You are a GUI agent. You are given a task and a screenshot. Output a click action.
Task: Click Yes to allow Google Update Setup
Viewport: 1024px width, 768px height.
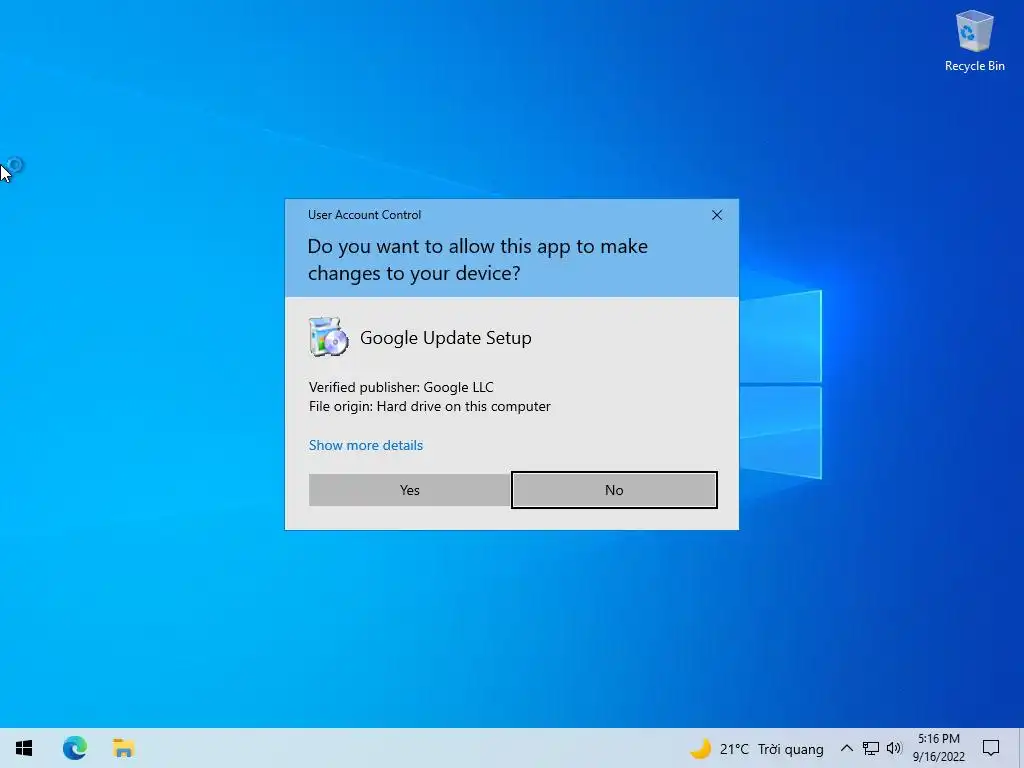409,490
